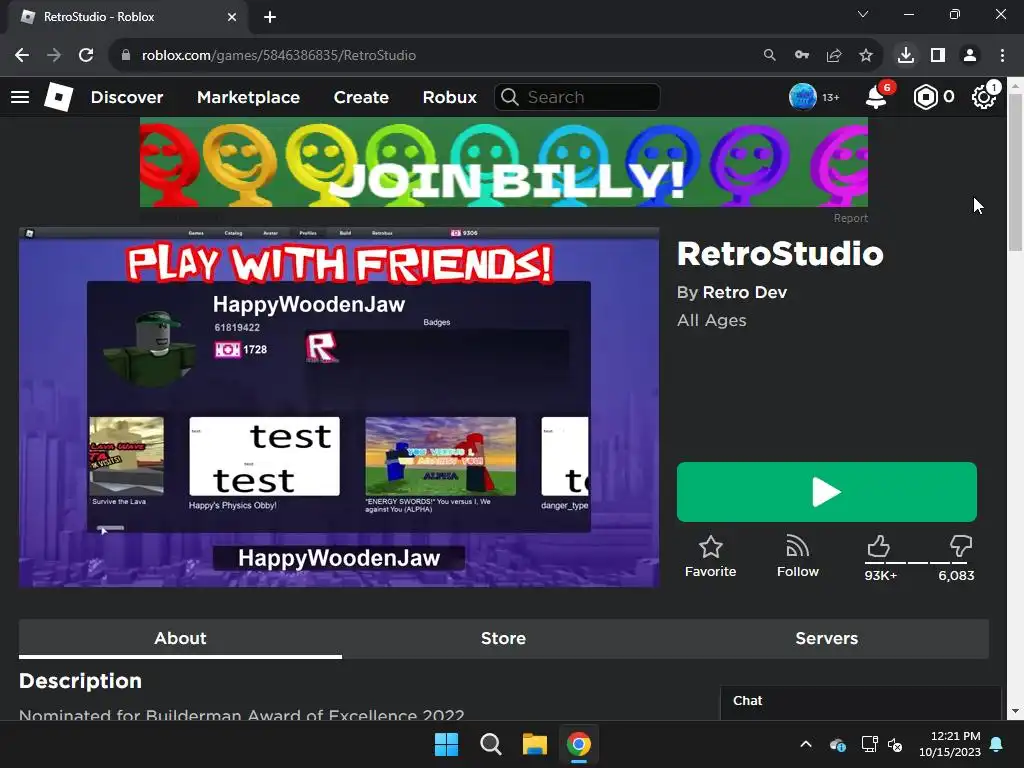Reload the current page
Screen dimensions: 1024x768
[86, 56]
